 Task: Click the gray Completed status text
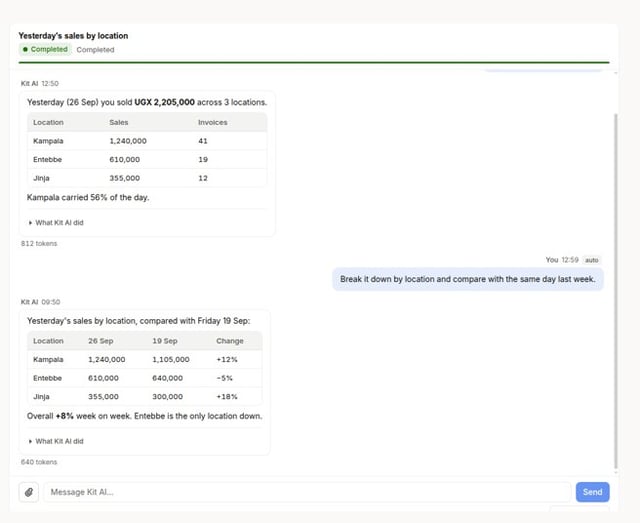pyautogui.click(x=95, y=49)
